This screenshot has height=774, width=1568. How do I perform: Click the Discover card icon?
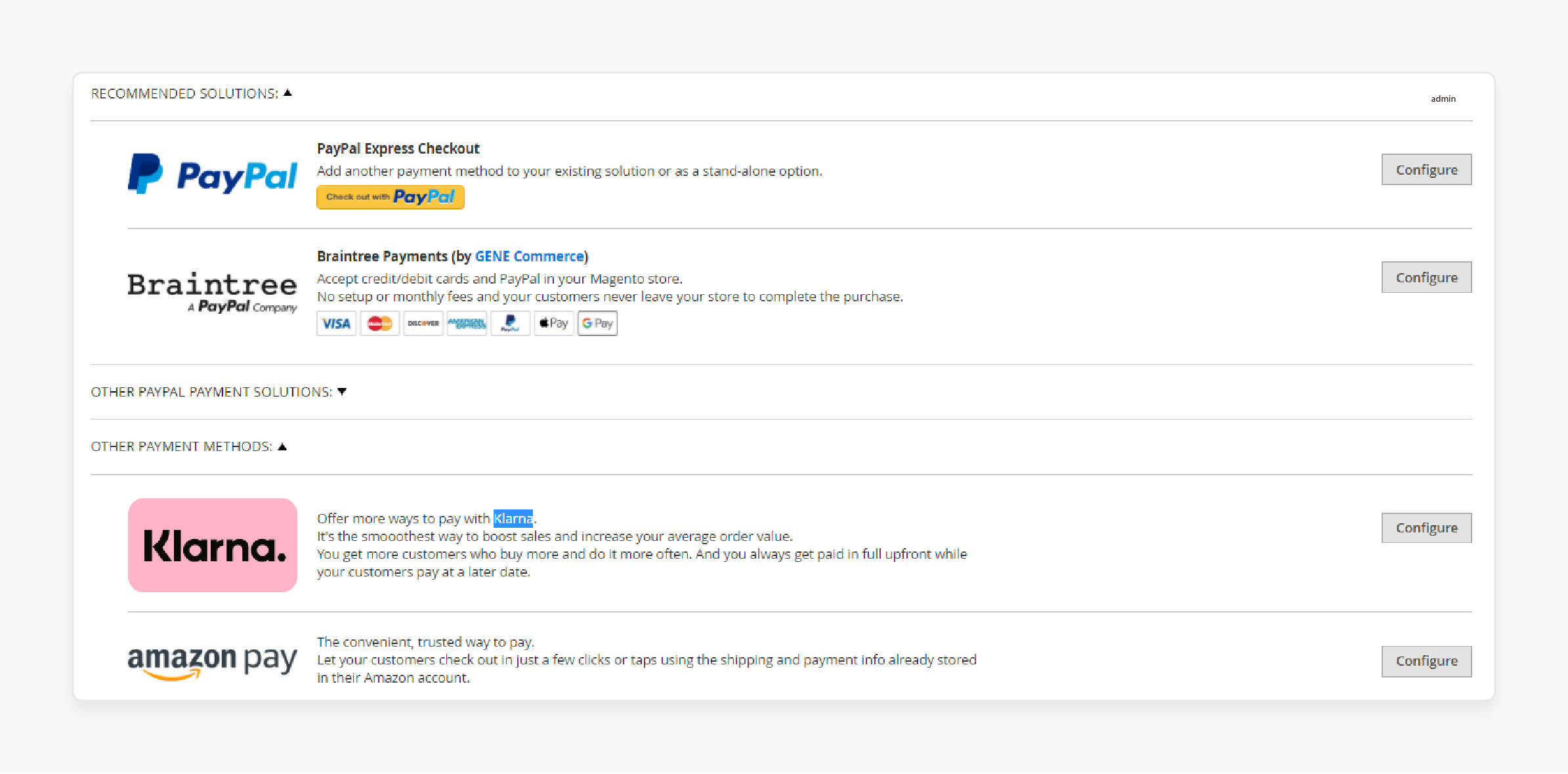423,323
